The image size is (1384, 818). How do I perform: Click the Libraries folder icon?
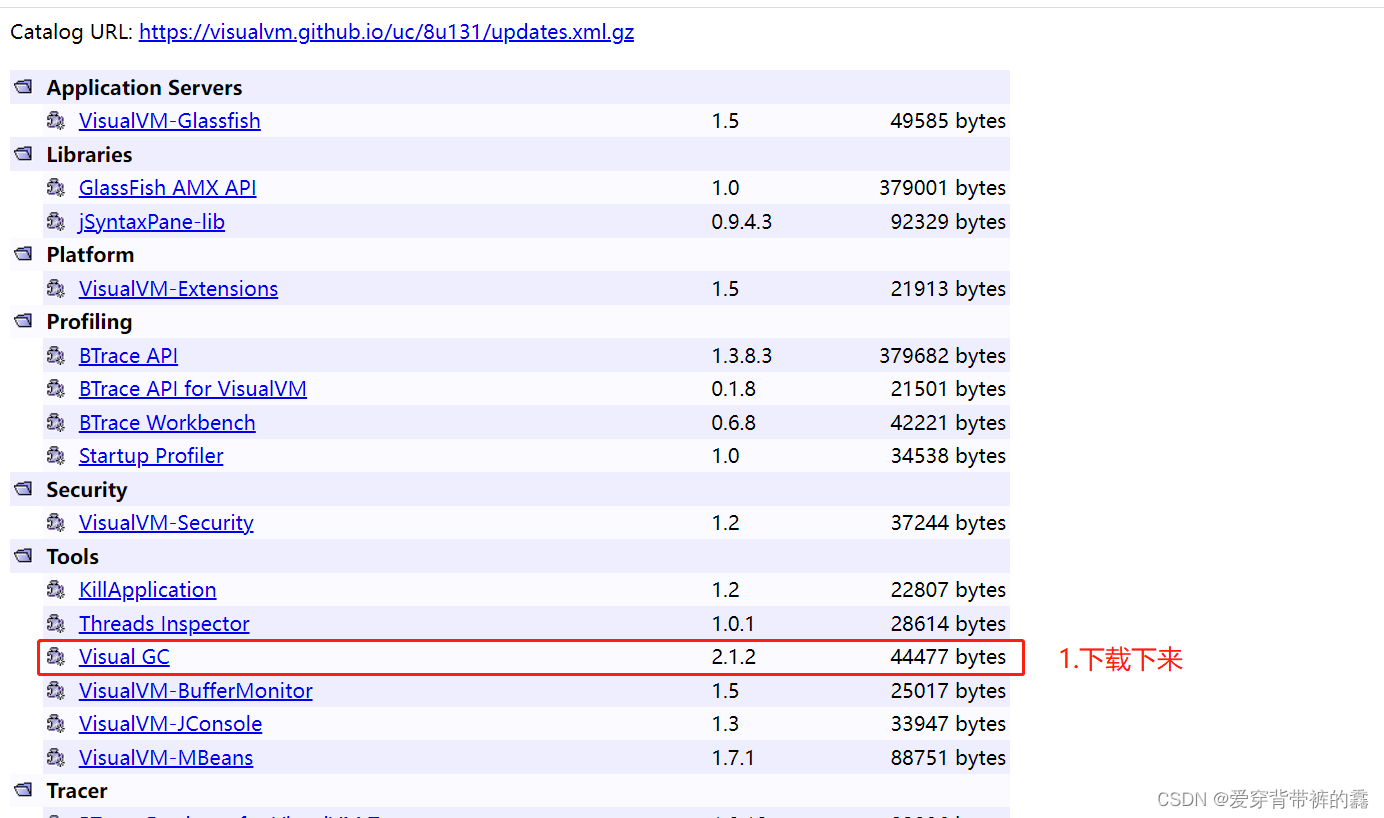[23, 155]
